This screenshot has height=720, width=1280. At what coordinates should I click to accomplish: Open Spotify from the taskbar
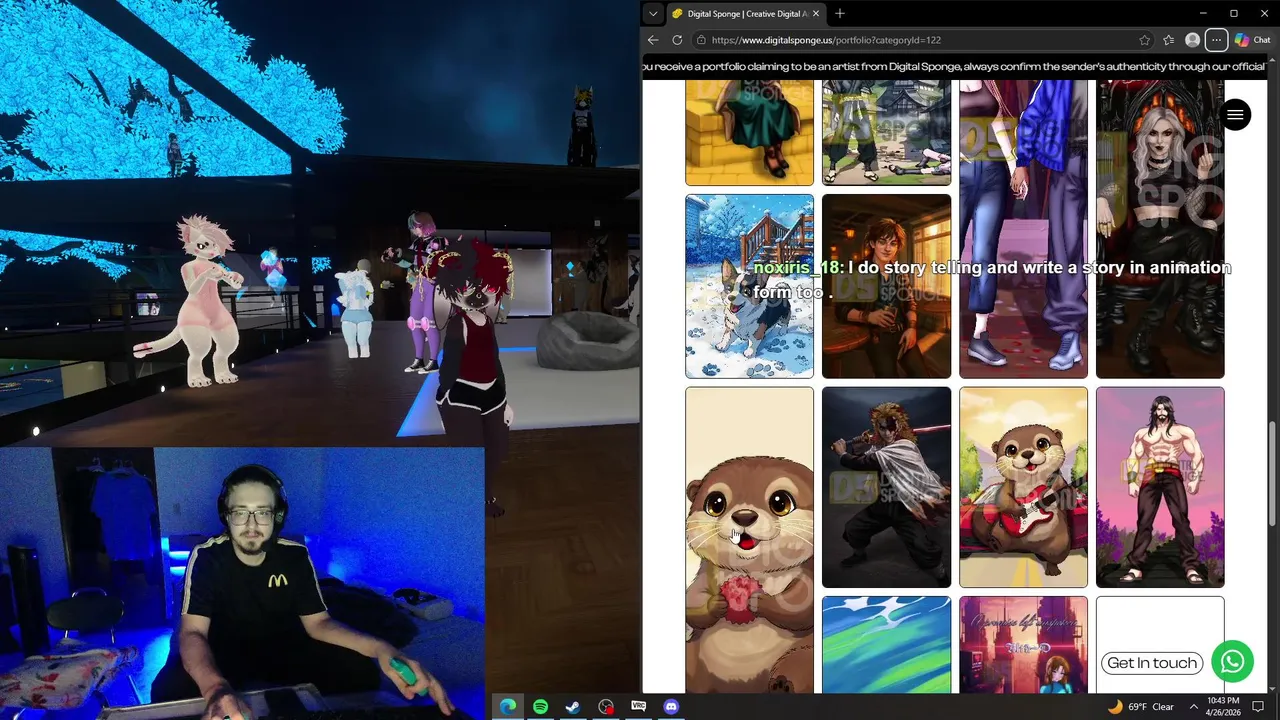(541, 707)
